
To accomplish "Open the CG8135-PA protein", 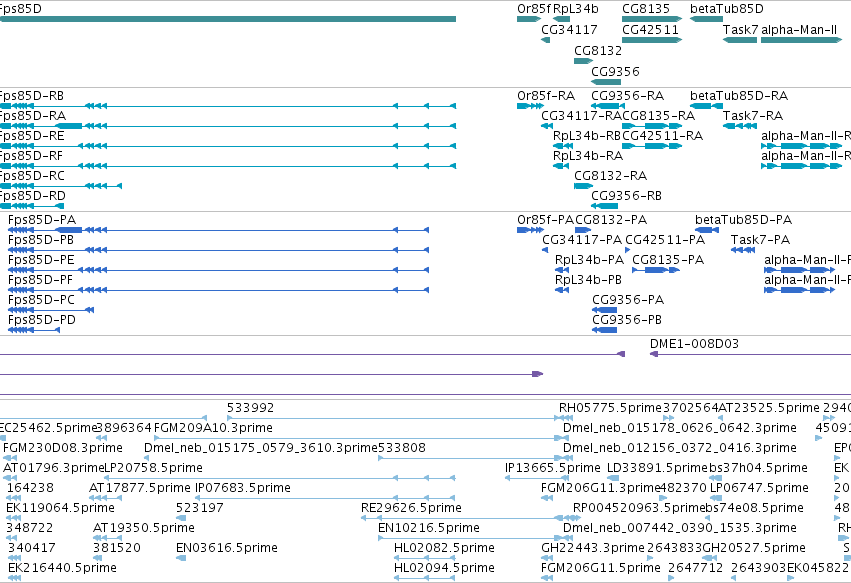I will point(656,270).
